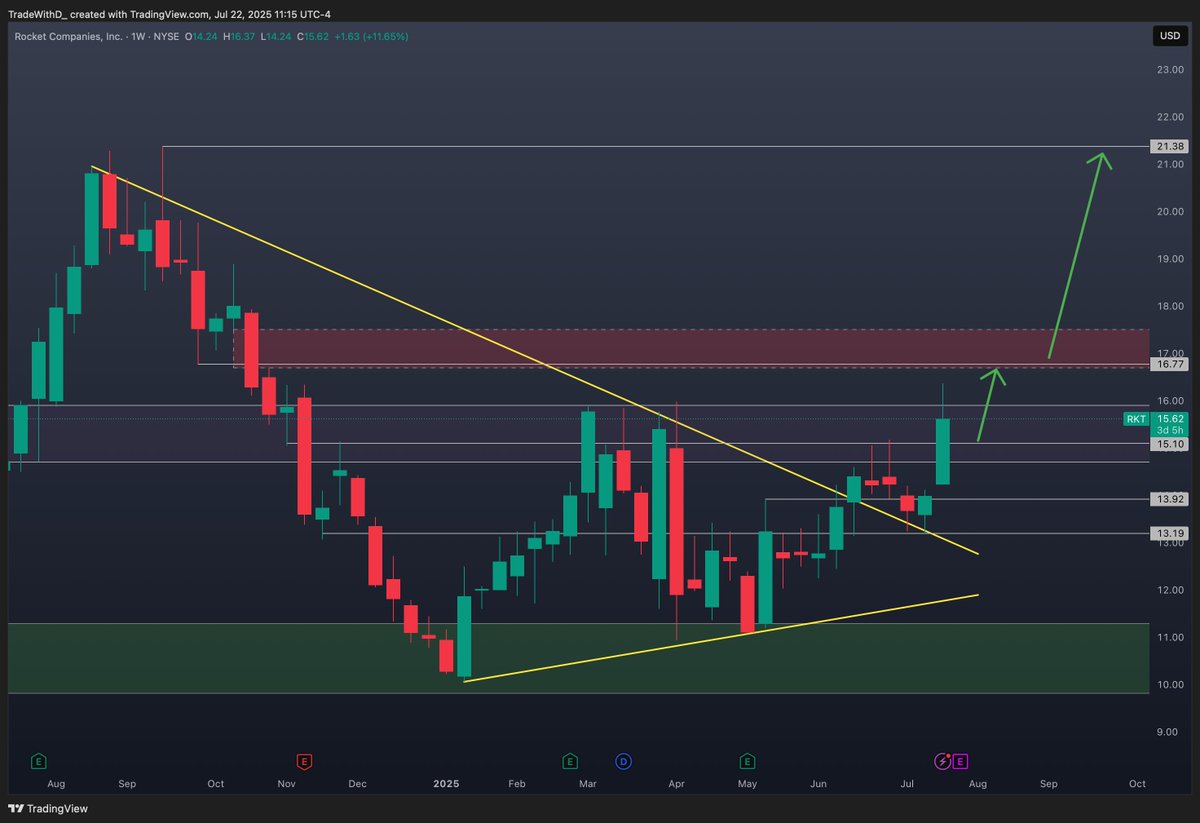
Task: Click the red earnings marker under November
Action: (303, 762)
